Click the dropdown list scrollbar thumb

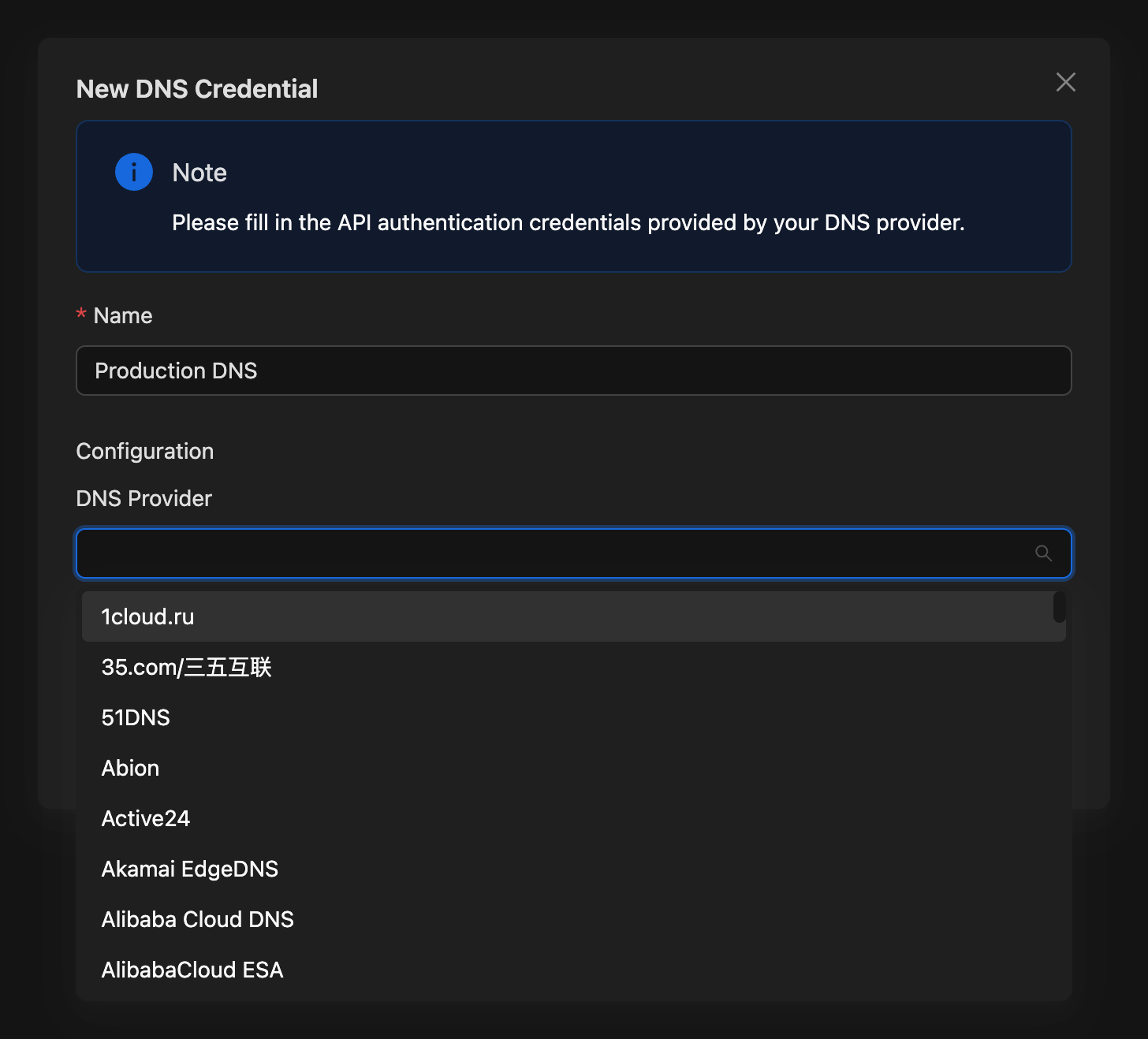pyautogui.click(x=1059, y=607)
